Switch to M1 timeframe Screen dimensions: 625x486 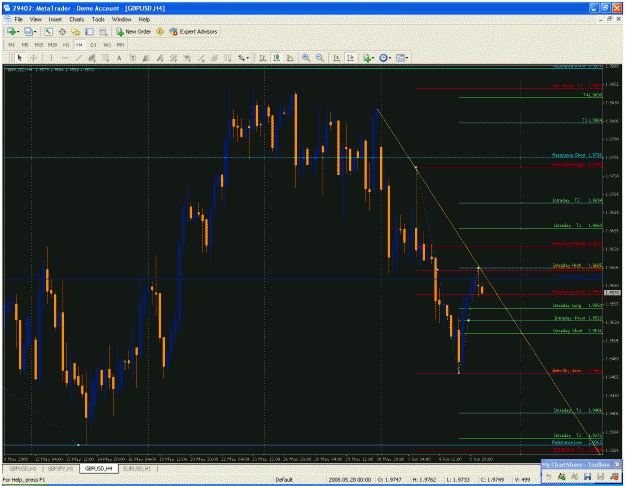click(x=12, y=45)
